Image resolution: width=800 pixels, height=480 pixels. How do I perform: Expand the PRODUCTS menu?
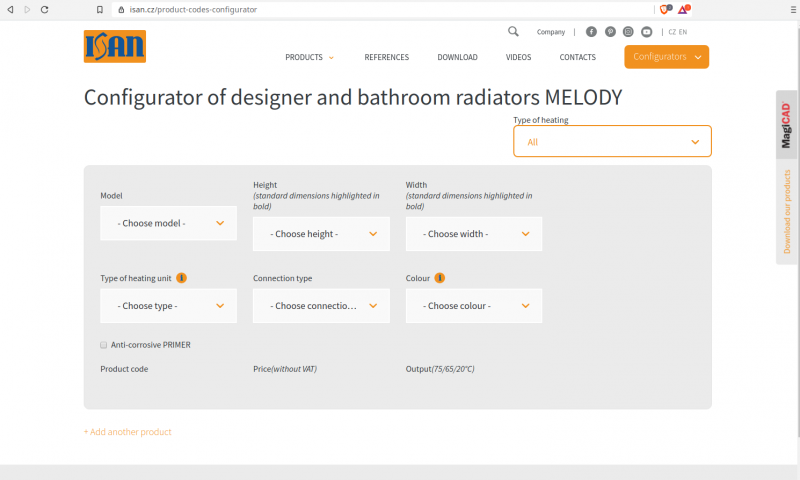point(309,57)
